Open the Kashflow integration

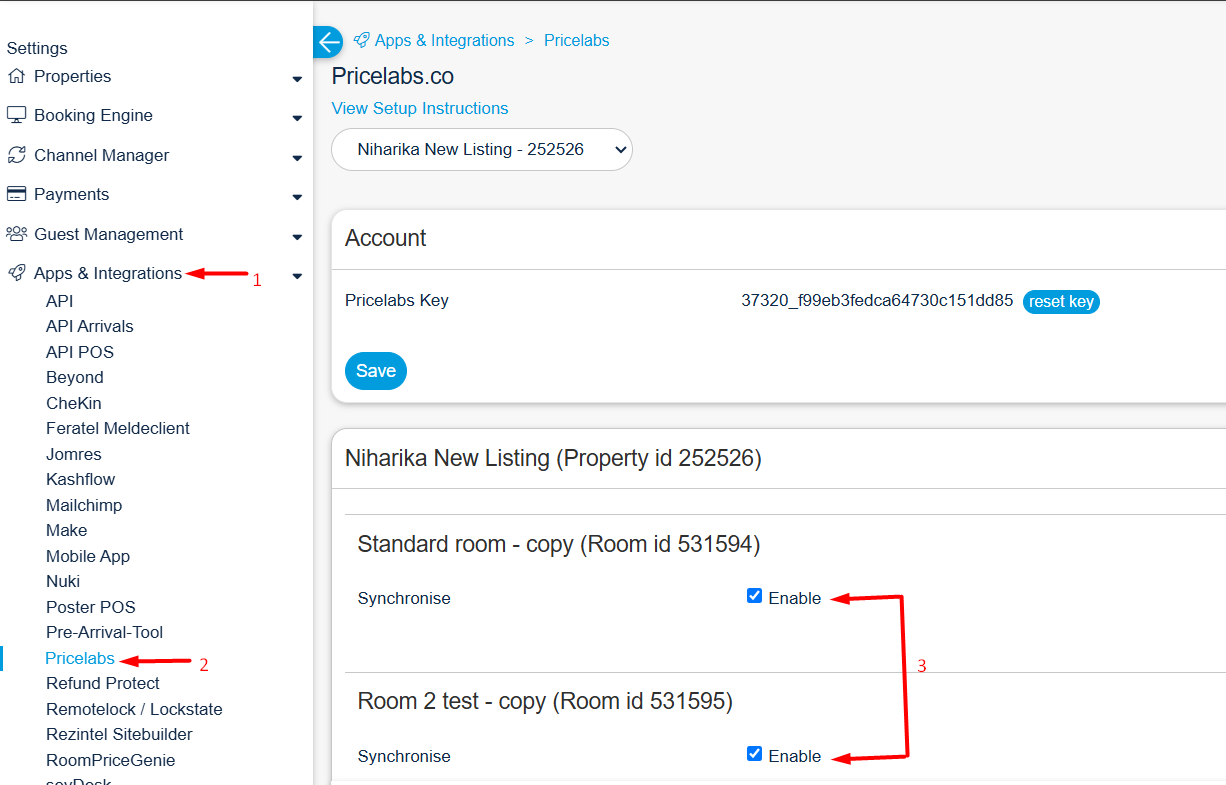[x=80, y=479]
